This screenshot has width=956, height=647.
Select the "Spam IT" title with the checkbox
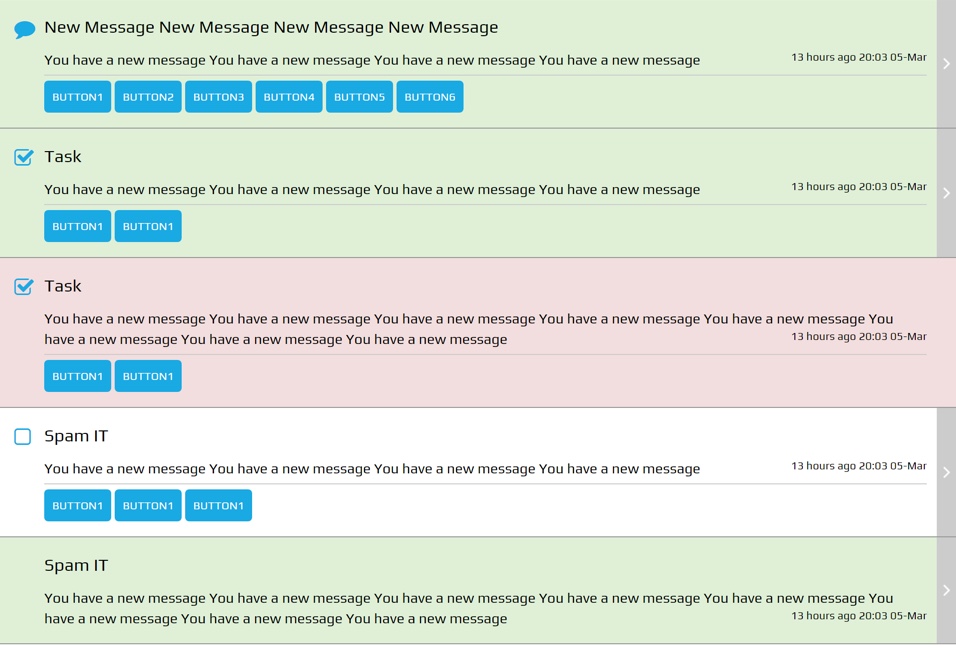coord(76,437)
